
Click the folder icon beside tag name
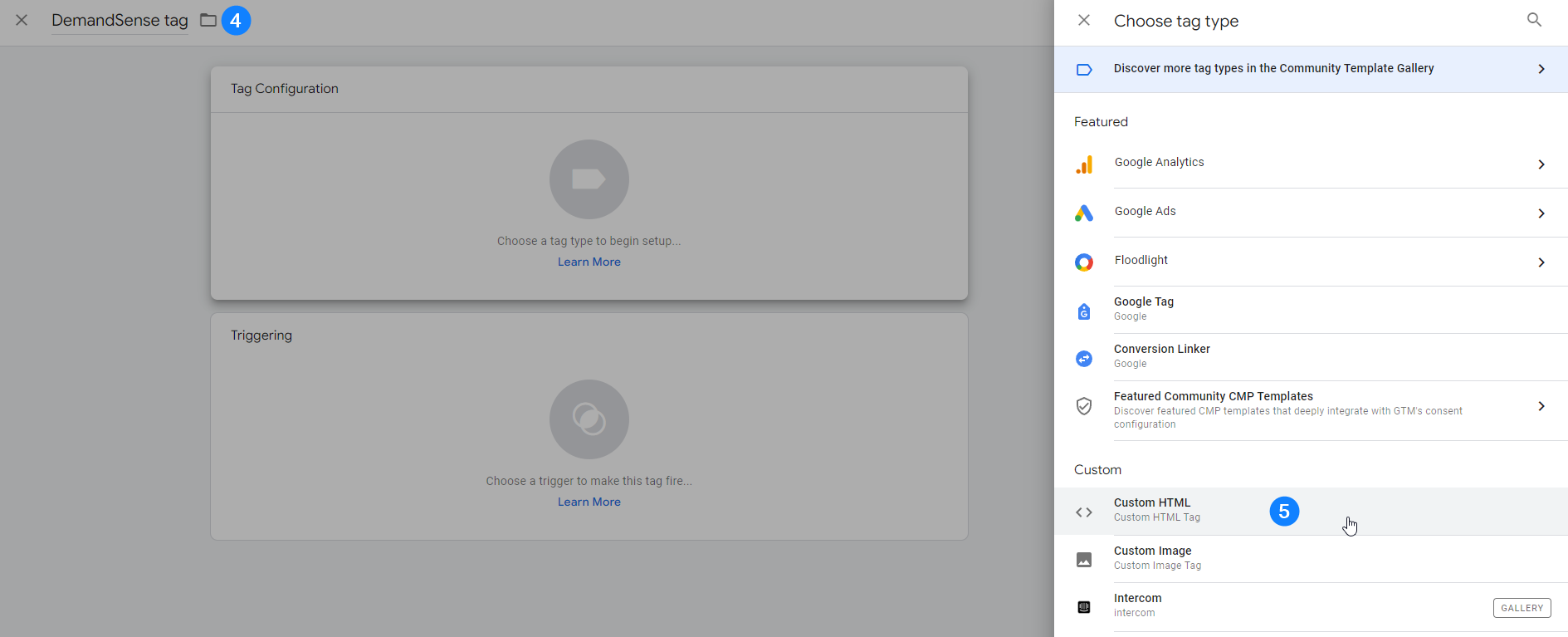pyautogui.click(x=208, y=20)
